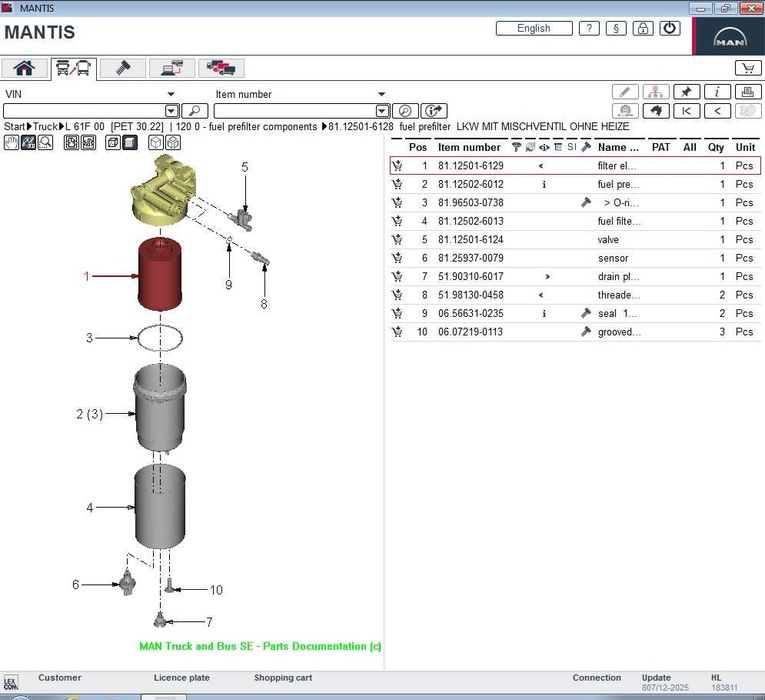Image resolution: width=765 pixels, height=700 pixels.
Task: Click the brake disc/wheel icon
Action: coord(624,111)
